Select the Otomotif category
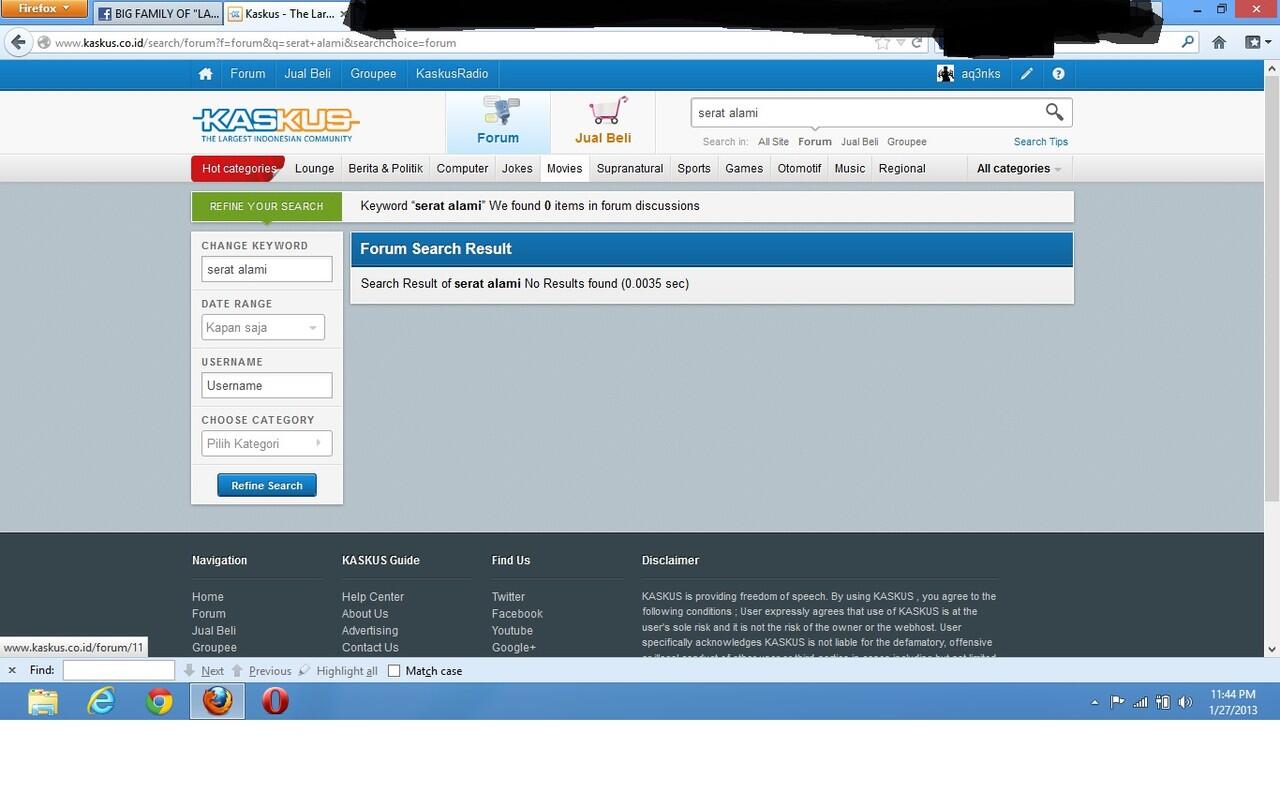The width and height of the screenshot is (1280, 808). tap(799, 169)
